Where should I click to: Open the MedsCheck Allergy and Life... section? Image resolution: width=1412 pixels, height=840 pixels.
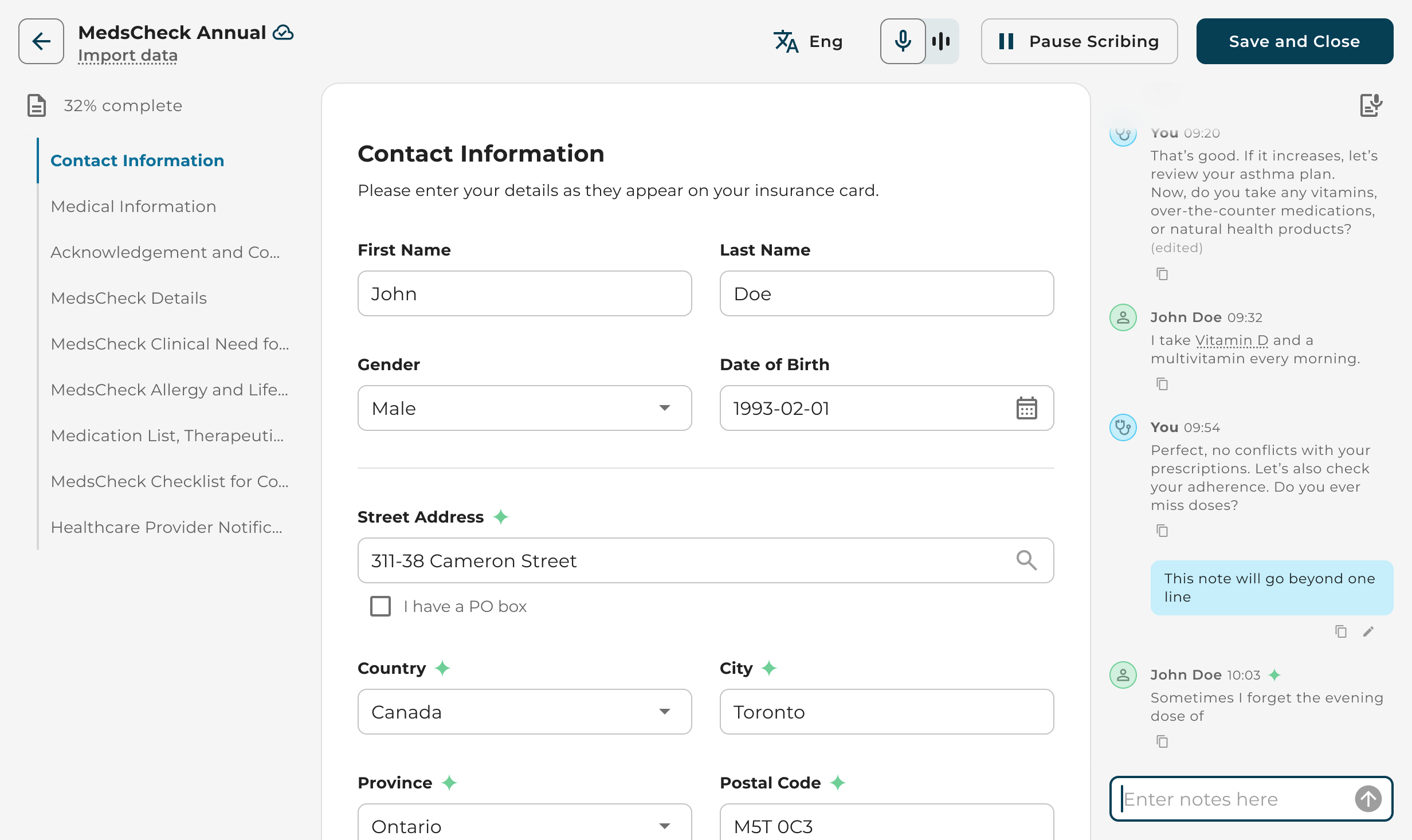[170, 390]
